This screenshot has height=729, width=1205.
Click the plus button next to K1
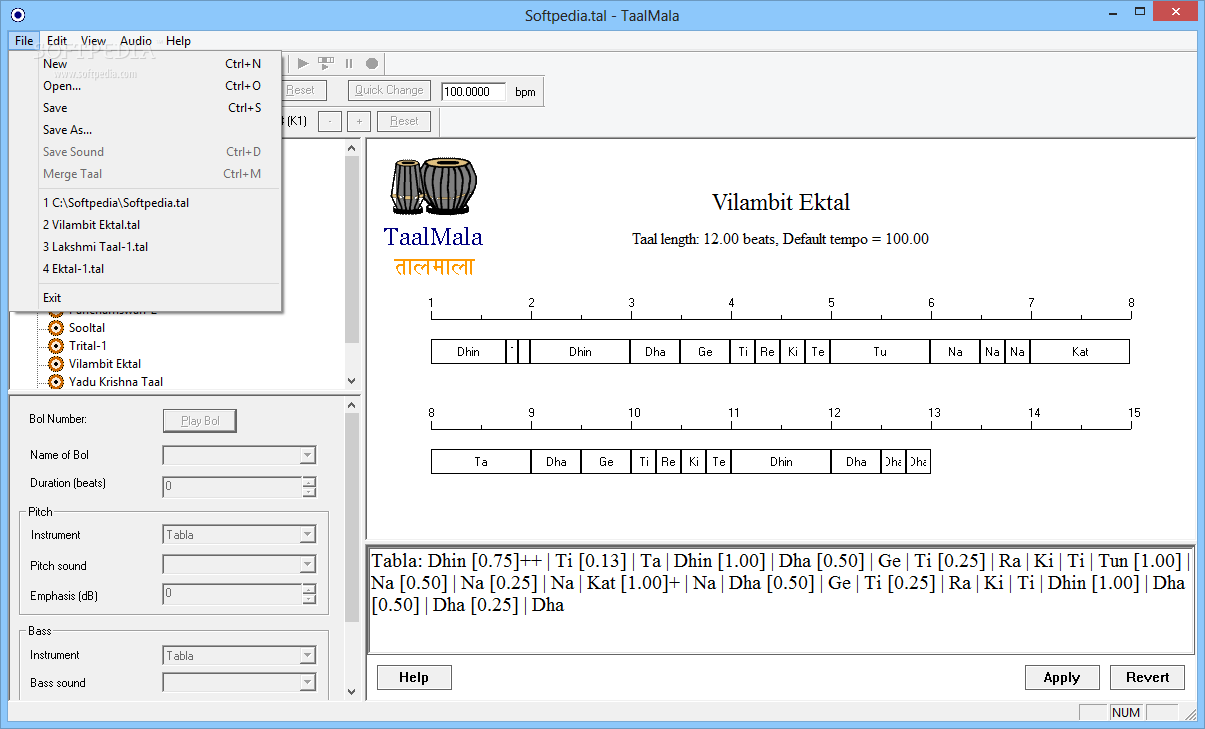(359, 121)
